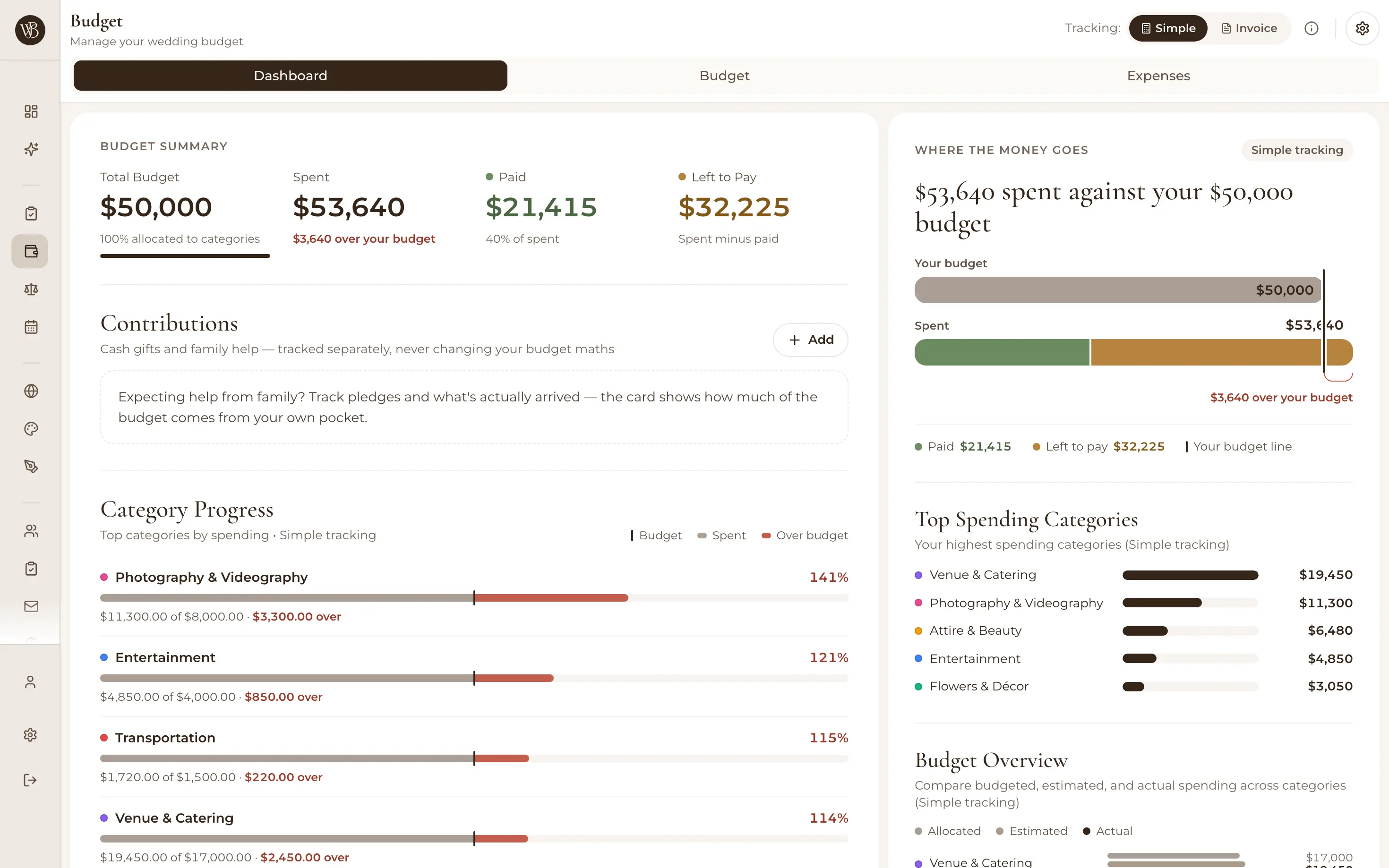Click 'Flowers & Décor' in Top Spending Categories
The height and width of the screenshot is (868, 1389).
(978, 686)
